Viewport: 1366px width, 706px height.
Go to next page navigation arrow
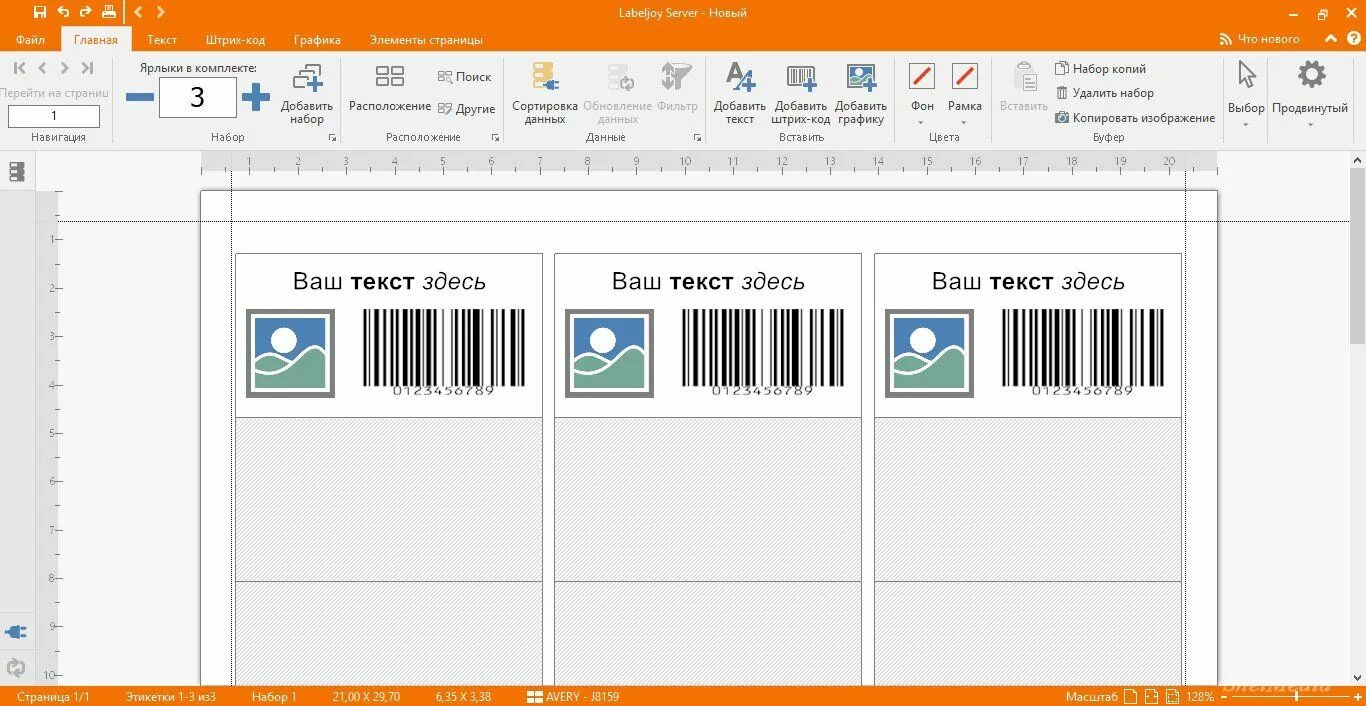click(x=65, y=68)
